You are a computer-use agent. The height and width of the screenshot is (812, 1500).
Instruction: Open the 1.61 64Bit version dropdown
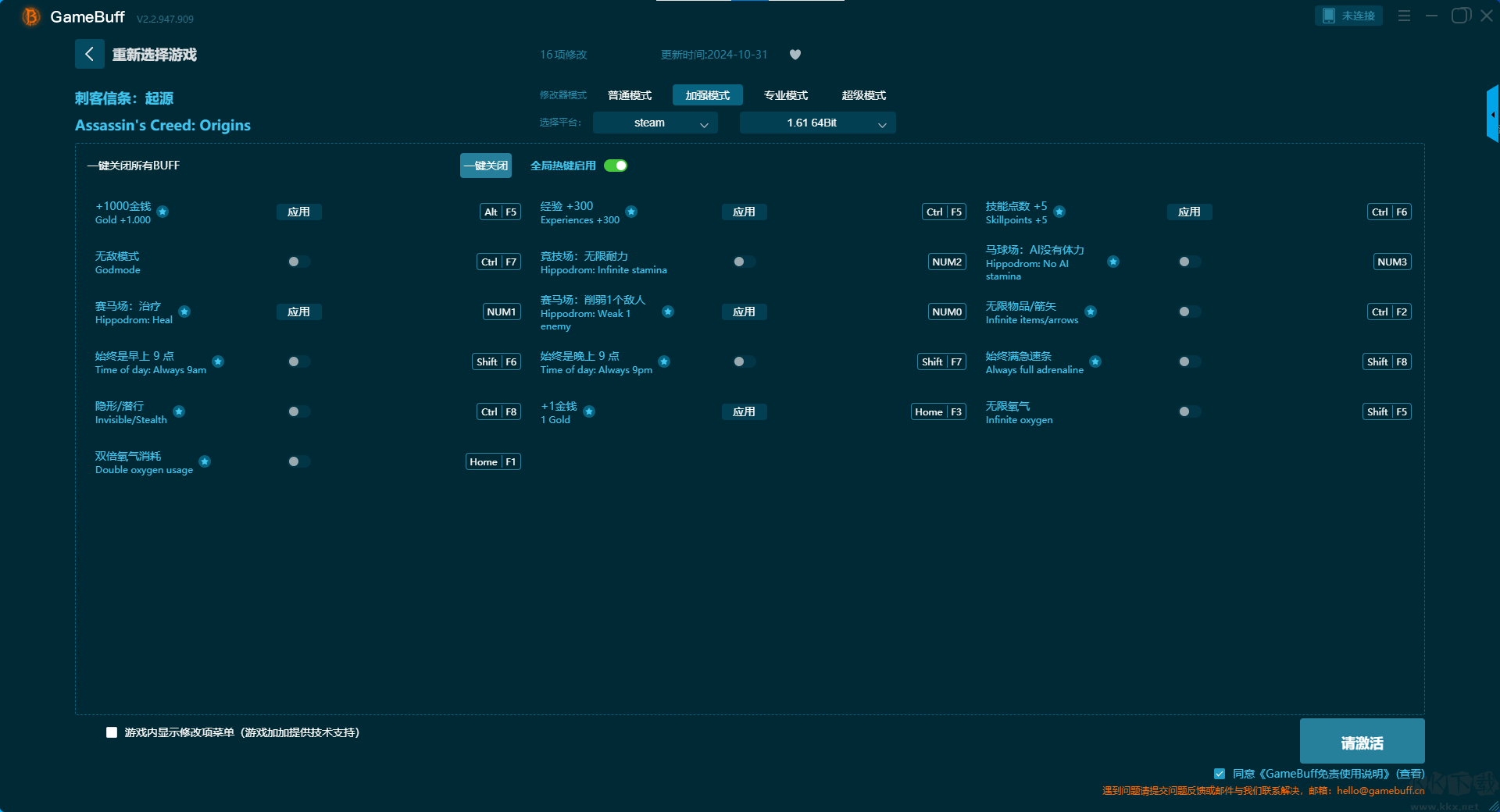(818, 123)
